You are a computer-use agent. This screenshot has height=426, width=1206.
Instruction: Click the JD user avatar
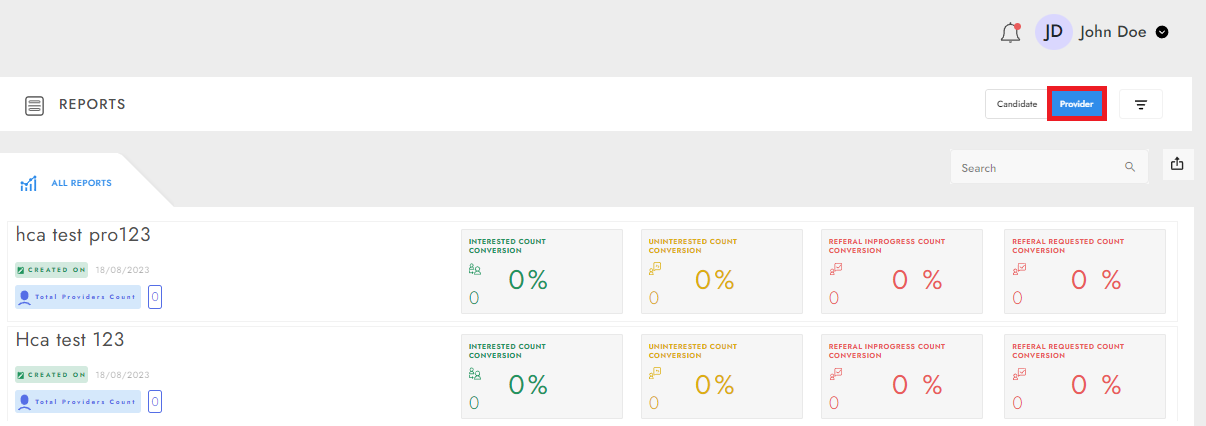1053,32
